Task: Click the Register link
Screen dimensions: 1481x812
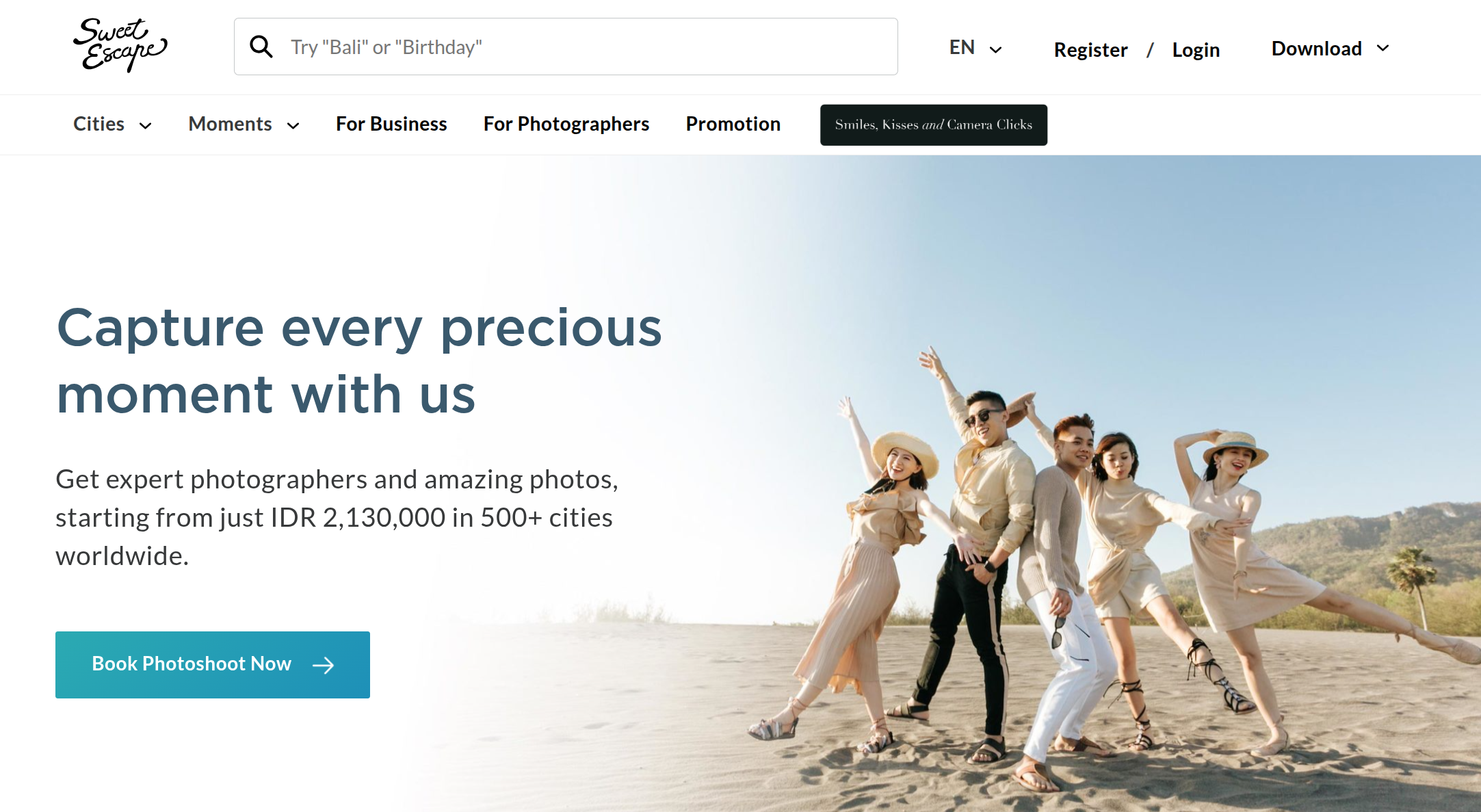Action: coord(1090,50)
